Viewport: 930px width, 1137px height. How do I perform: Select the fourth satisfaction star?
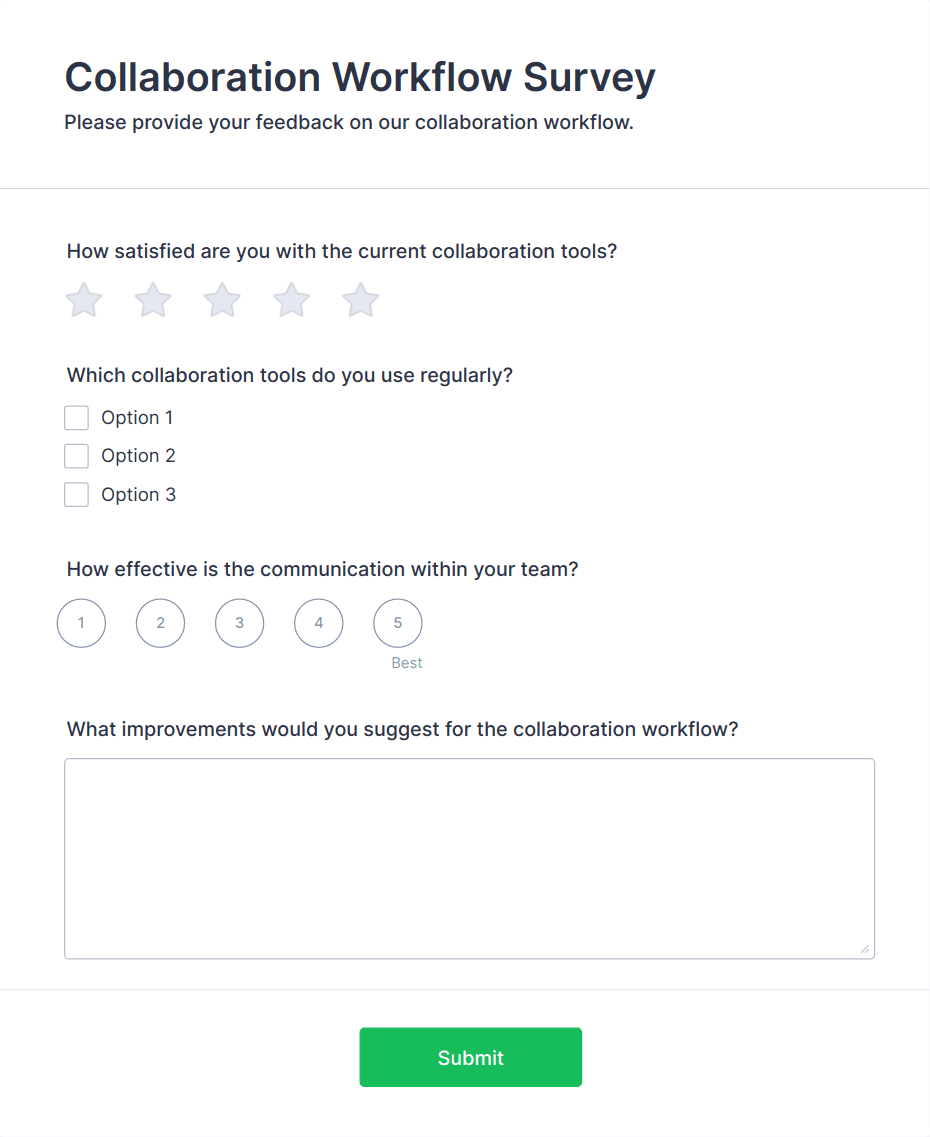tap(290, 300)
